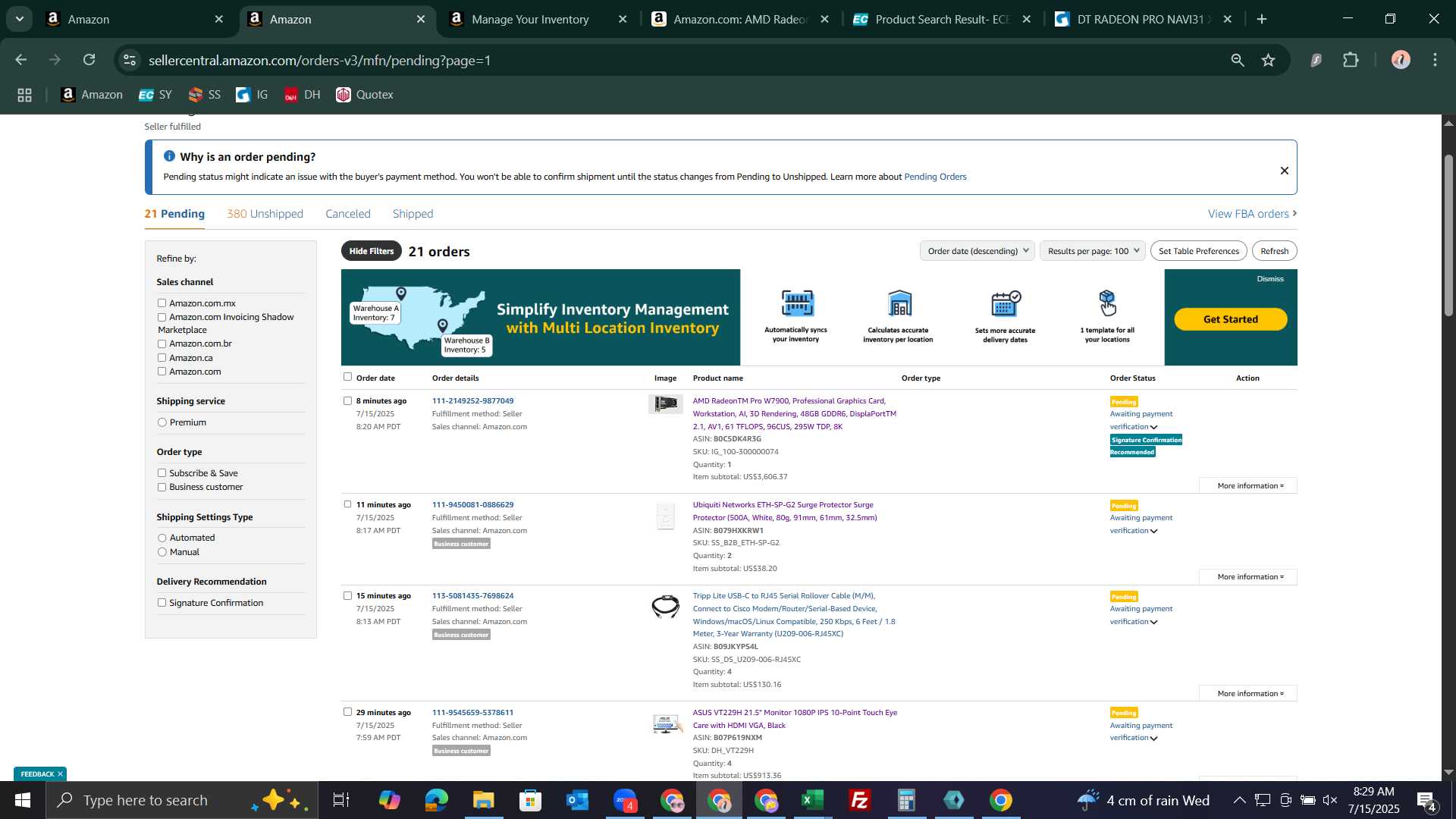Open the Calculator app in the taskbar

pyautogui.click(x=907, y=800)
